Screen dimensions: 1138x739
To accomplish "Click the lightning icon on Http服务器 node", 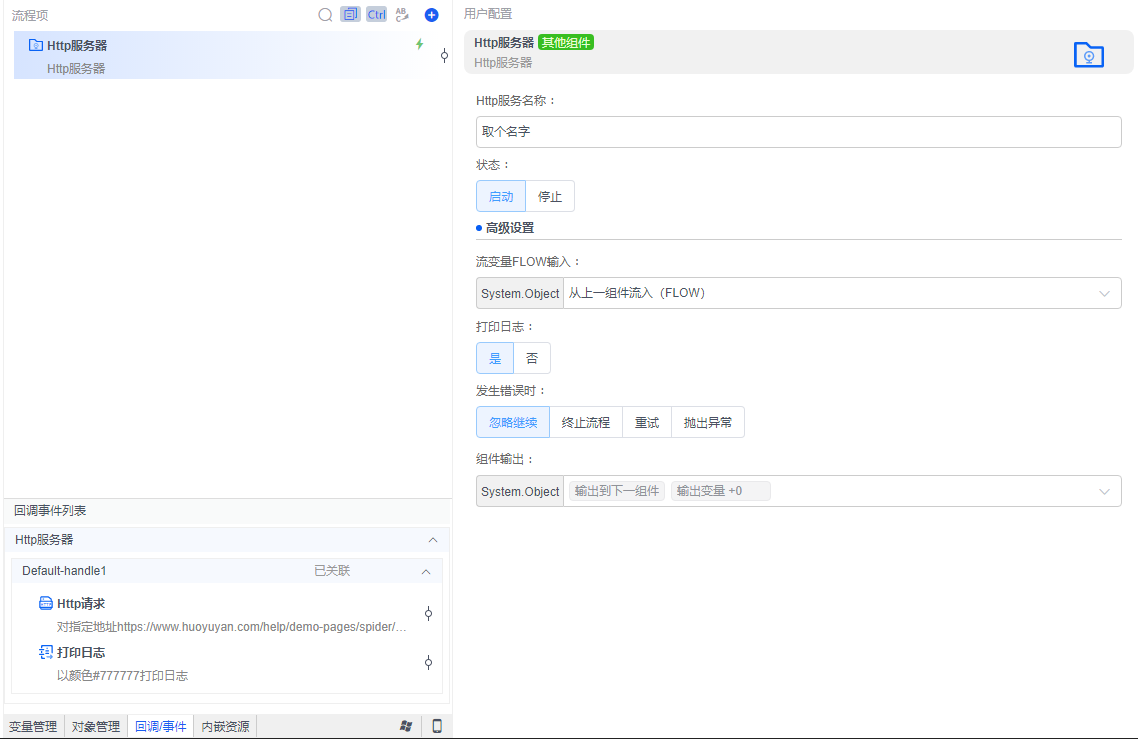I will (x=421, y=45).
